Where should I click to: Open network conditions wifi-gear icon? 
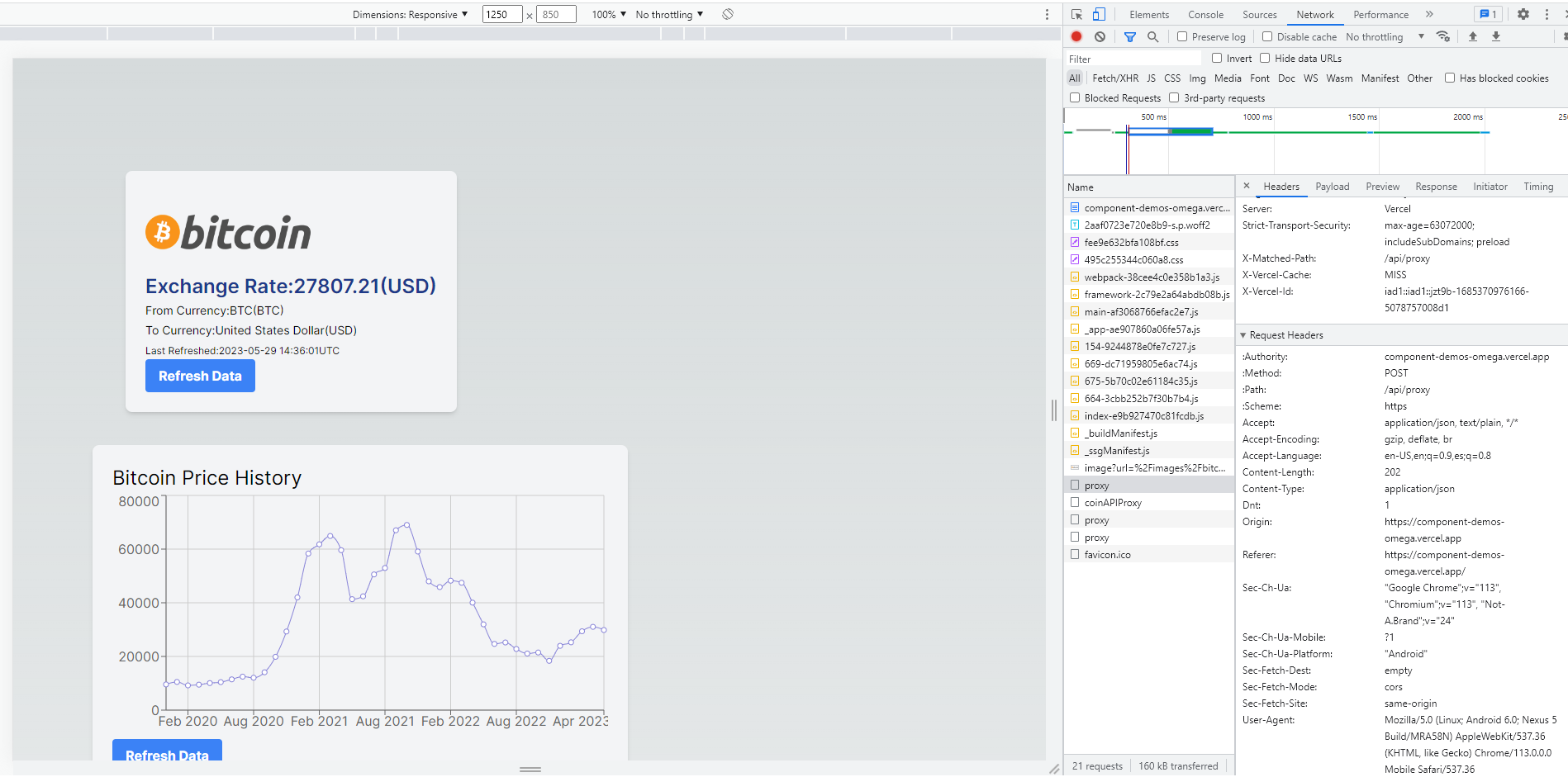(1443, 36)
